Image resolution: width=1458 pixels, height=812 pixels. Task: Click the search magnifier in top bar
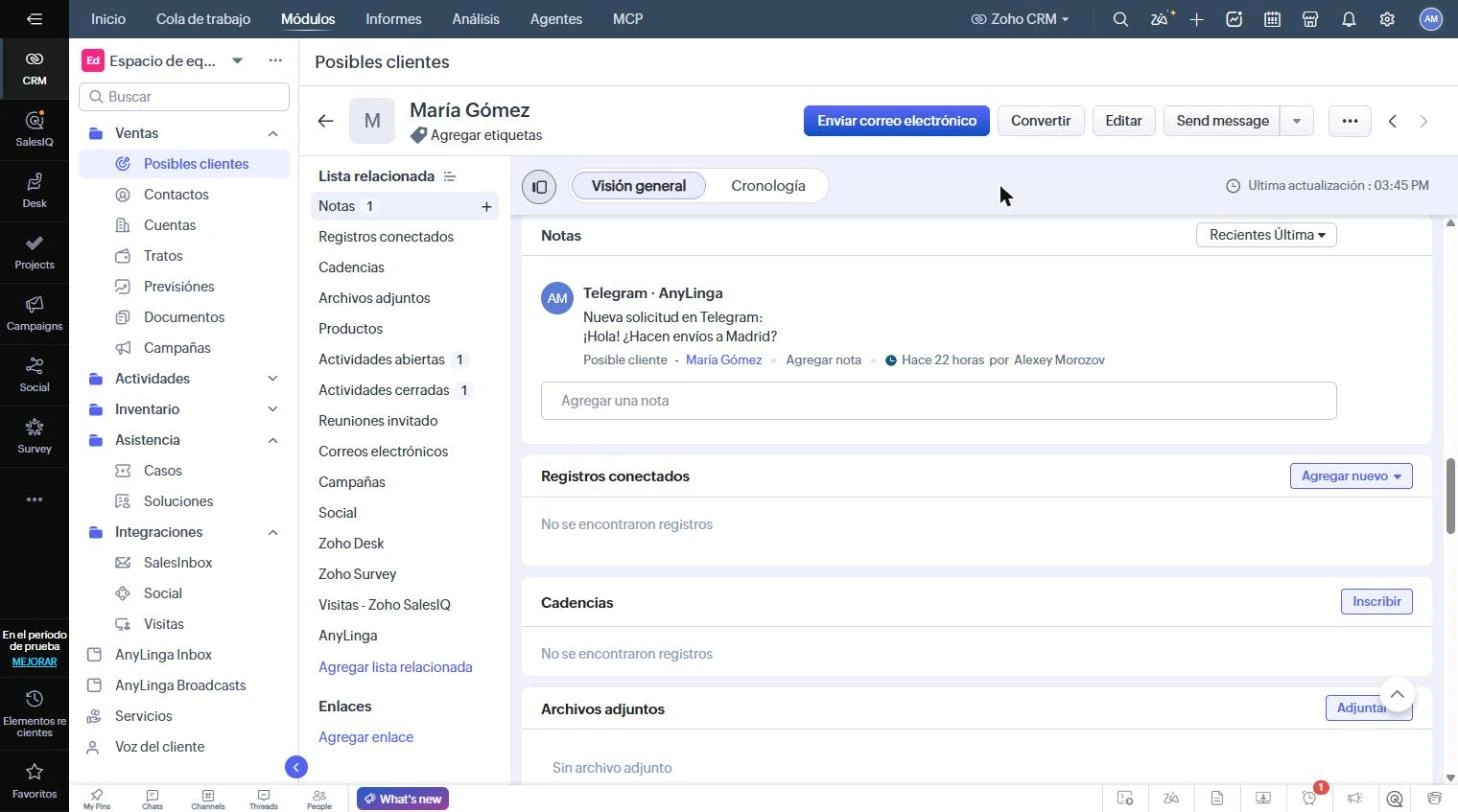1121,19
